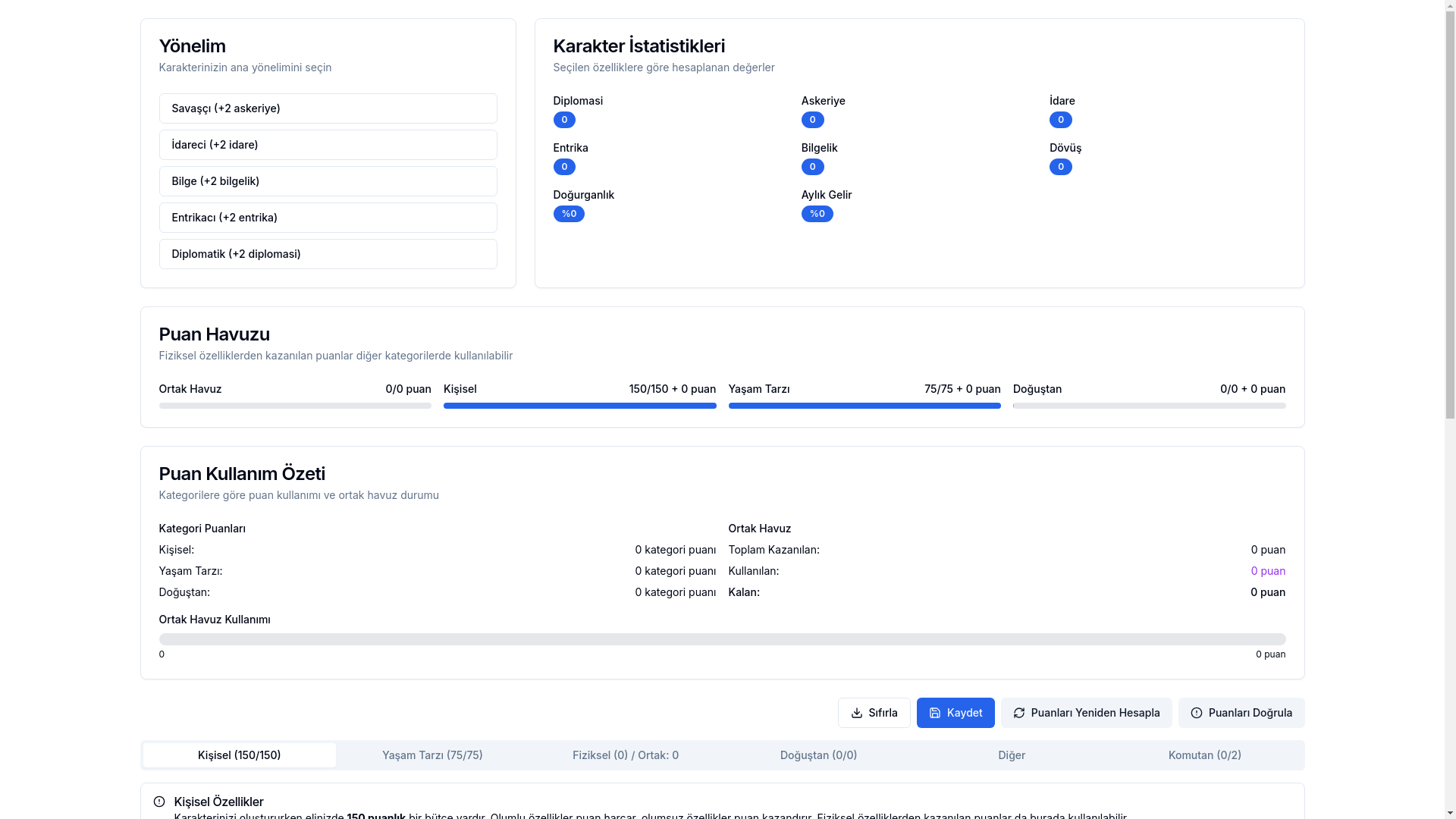Click the Kategori Puanları label
Viewport: 1456px width, 819px height.
[x=202, y=529]
